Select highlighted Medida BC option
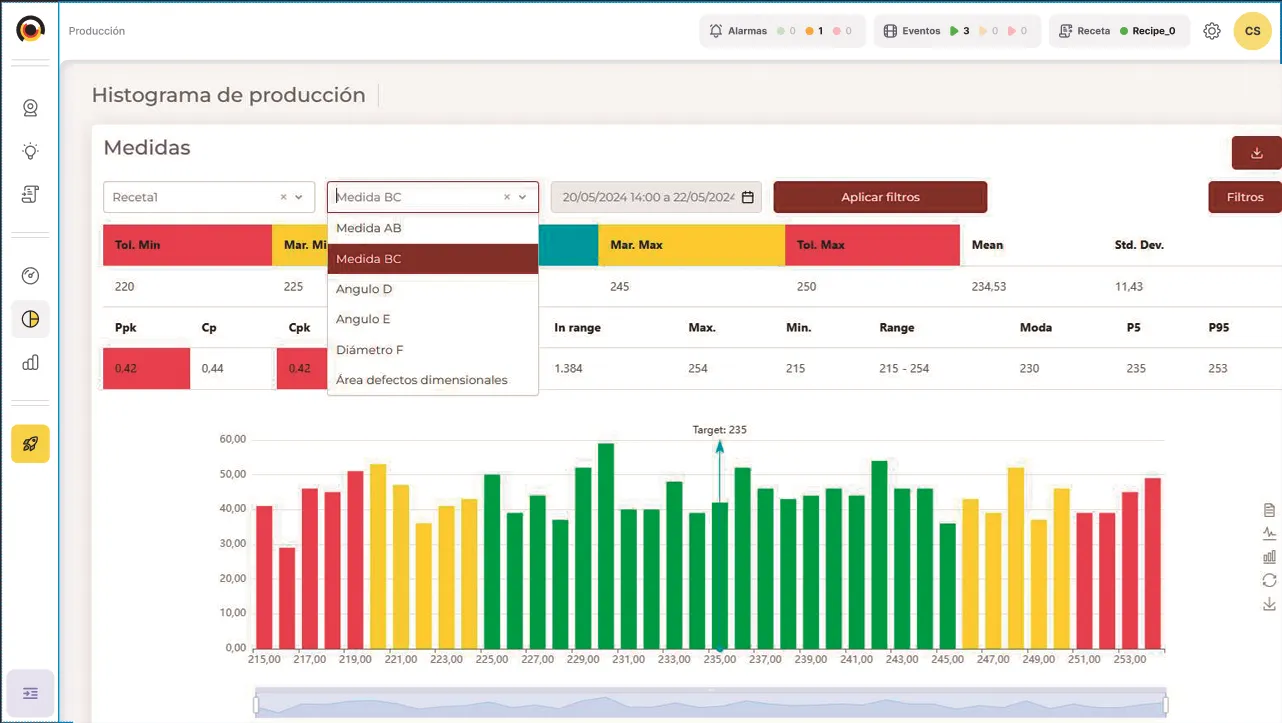Screen dimensions: 1282x723 [x=433, y=258]
